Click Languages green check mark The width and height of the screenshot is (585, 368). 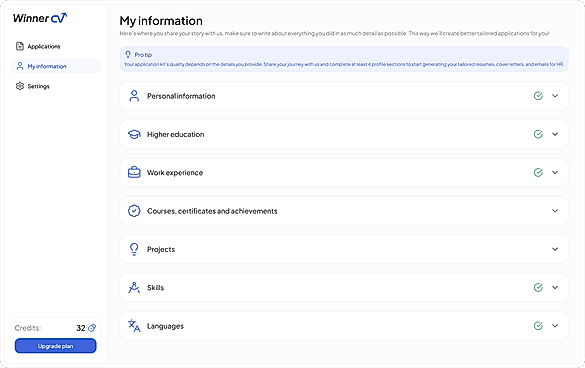(x=538, y=326)
